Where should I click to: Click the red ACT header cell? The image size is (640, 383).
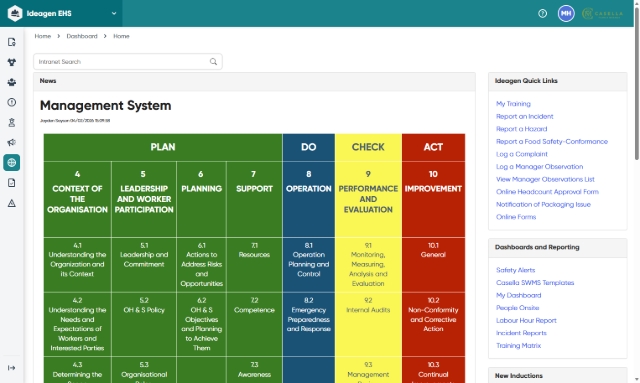click(433, 147)
